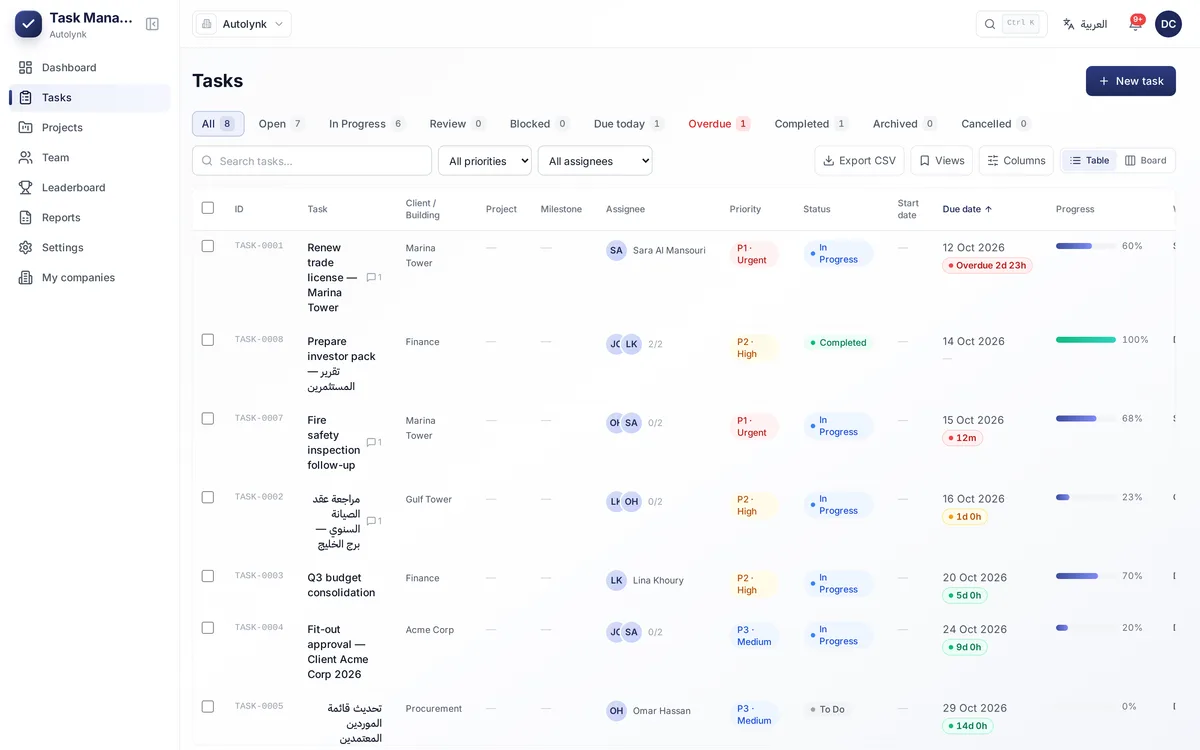Switch language with the العربية translate icon

click(x=1068, y=24)
